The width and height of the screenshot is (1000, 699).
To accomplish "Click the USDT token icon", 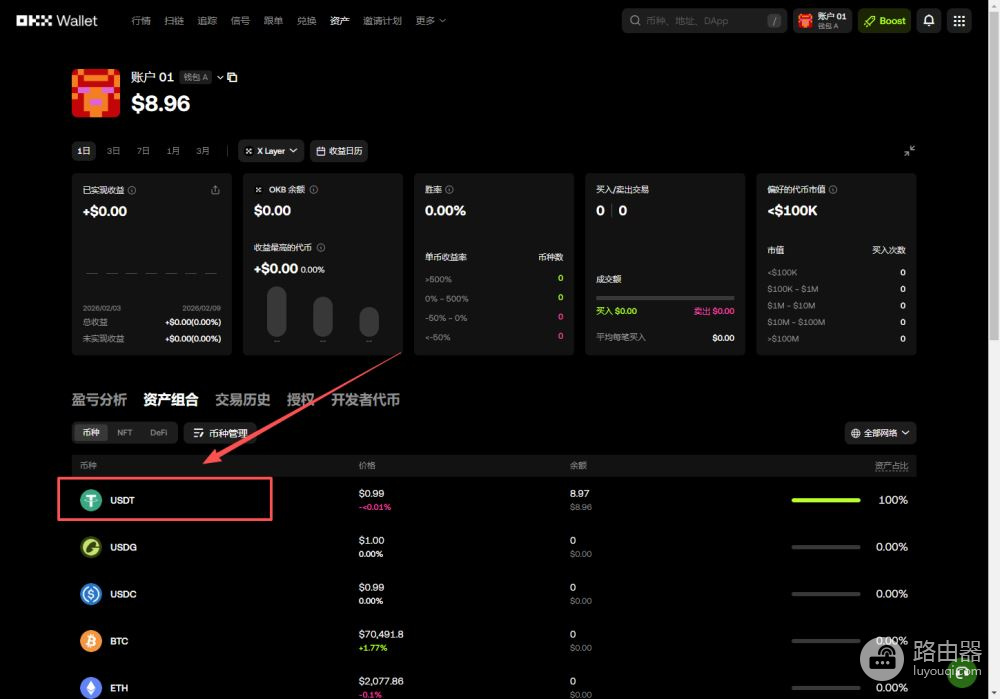I will click(x=91, y=500).
